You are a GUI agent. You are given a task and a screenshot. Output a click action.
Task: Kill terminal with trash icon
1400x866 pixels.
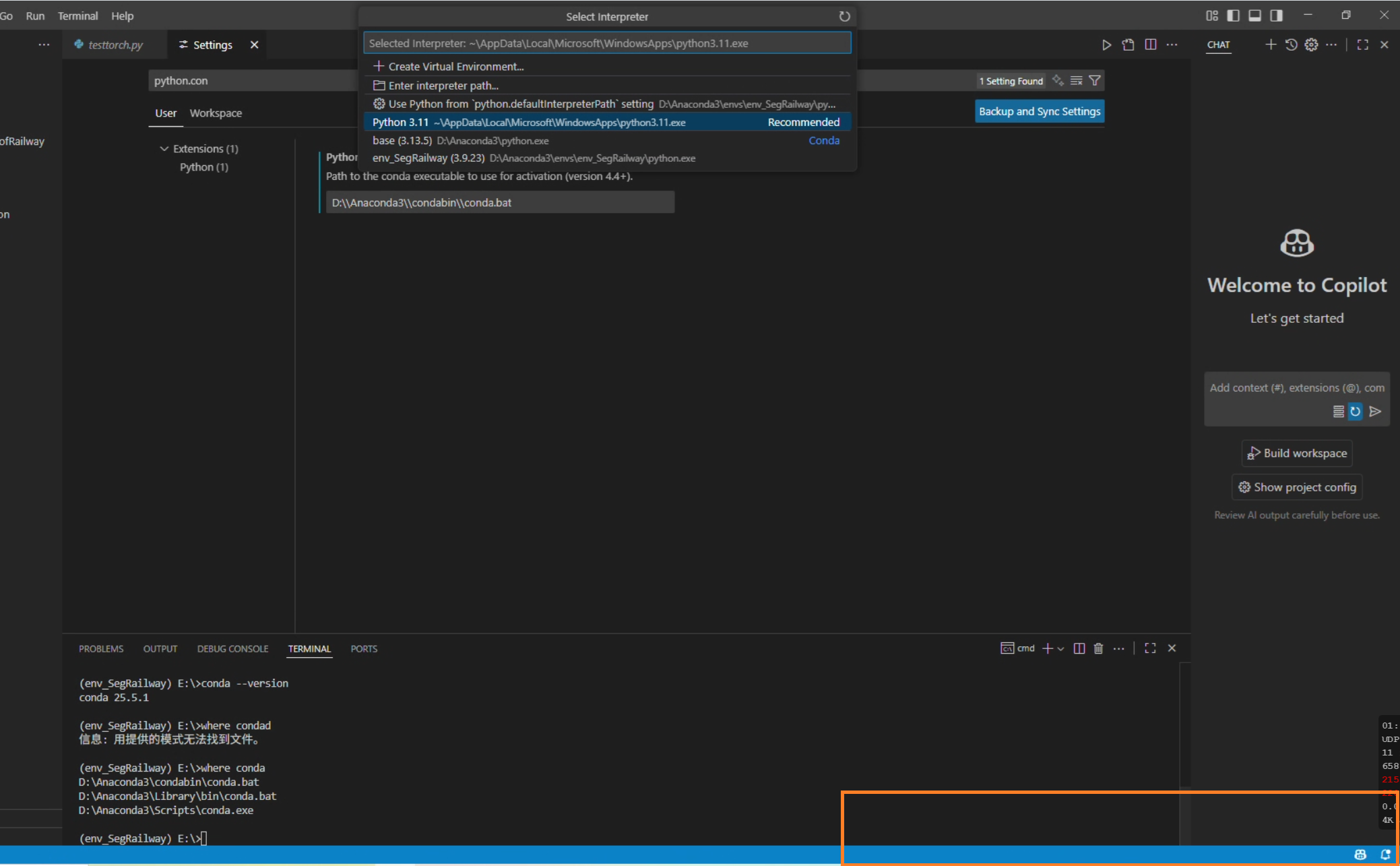(x=1099, y=648)
